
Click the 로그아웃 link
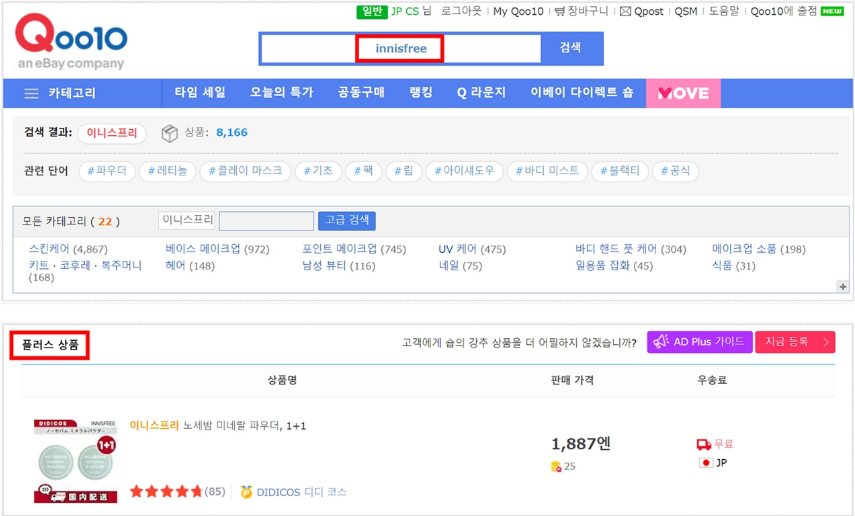tap(461, 11)
